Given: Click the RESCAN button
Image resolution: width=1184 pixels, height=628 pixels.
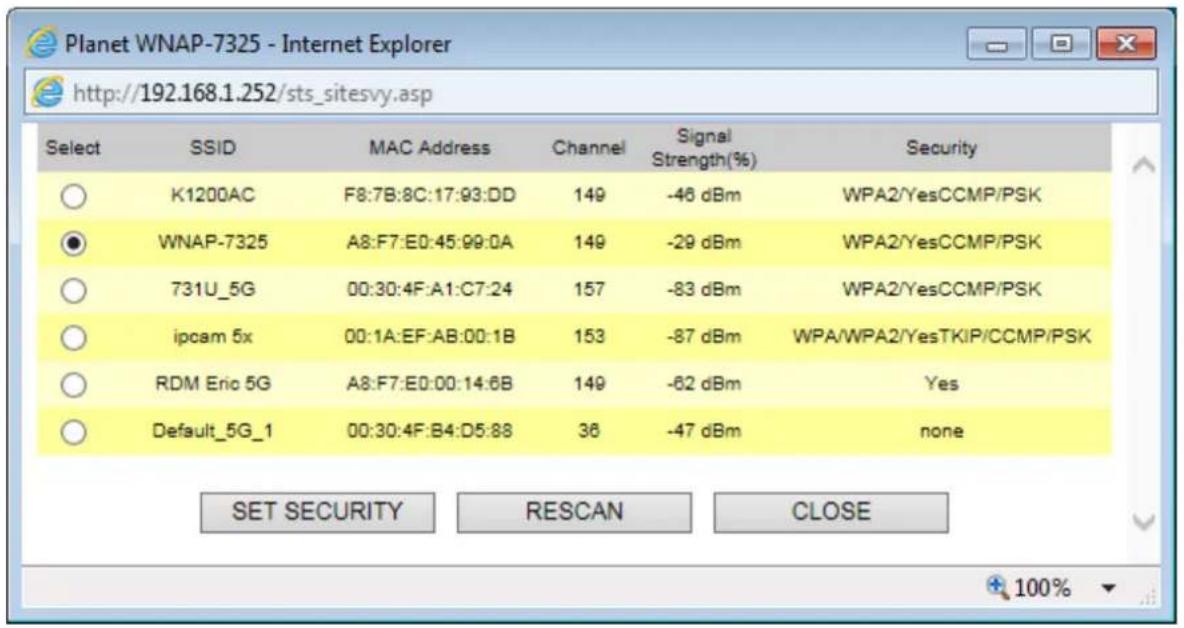Looking at the screenshot, I should pos(574,513).
